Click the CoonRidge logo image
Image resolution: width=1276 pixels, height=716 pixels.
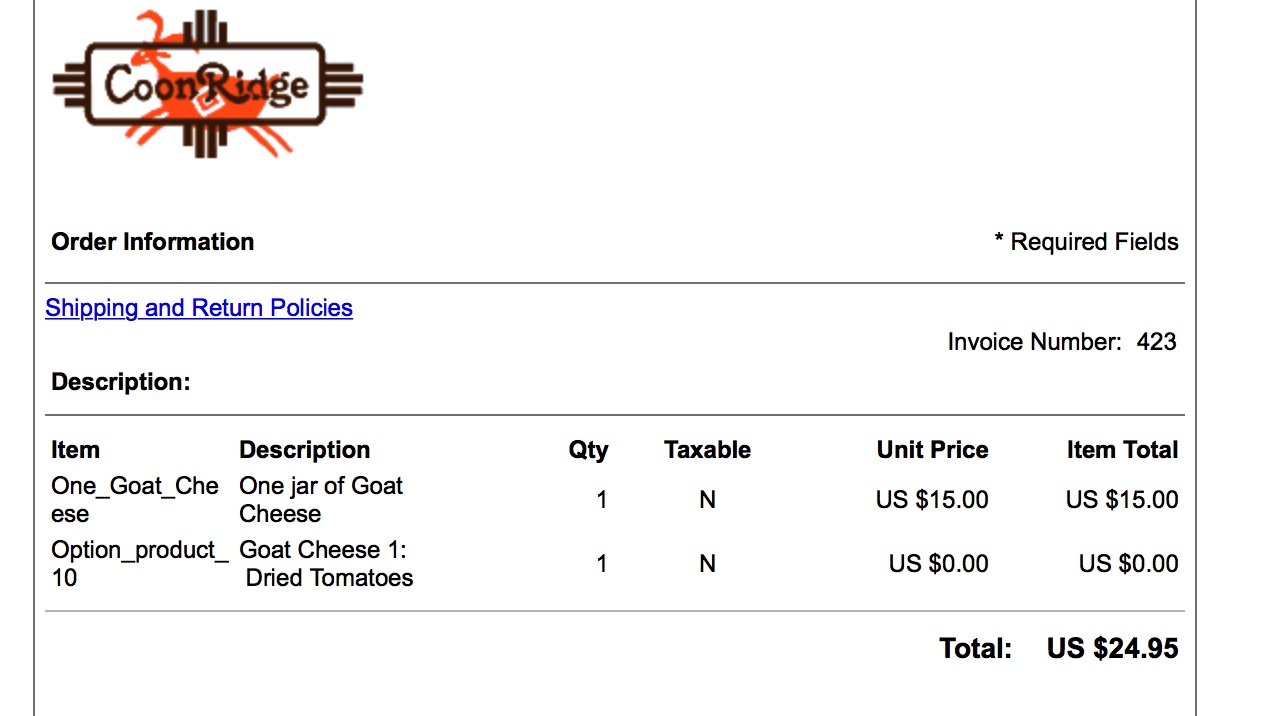pyautogui.click(x=207, y=84)
